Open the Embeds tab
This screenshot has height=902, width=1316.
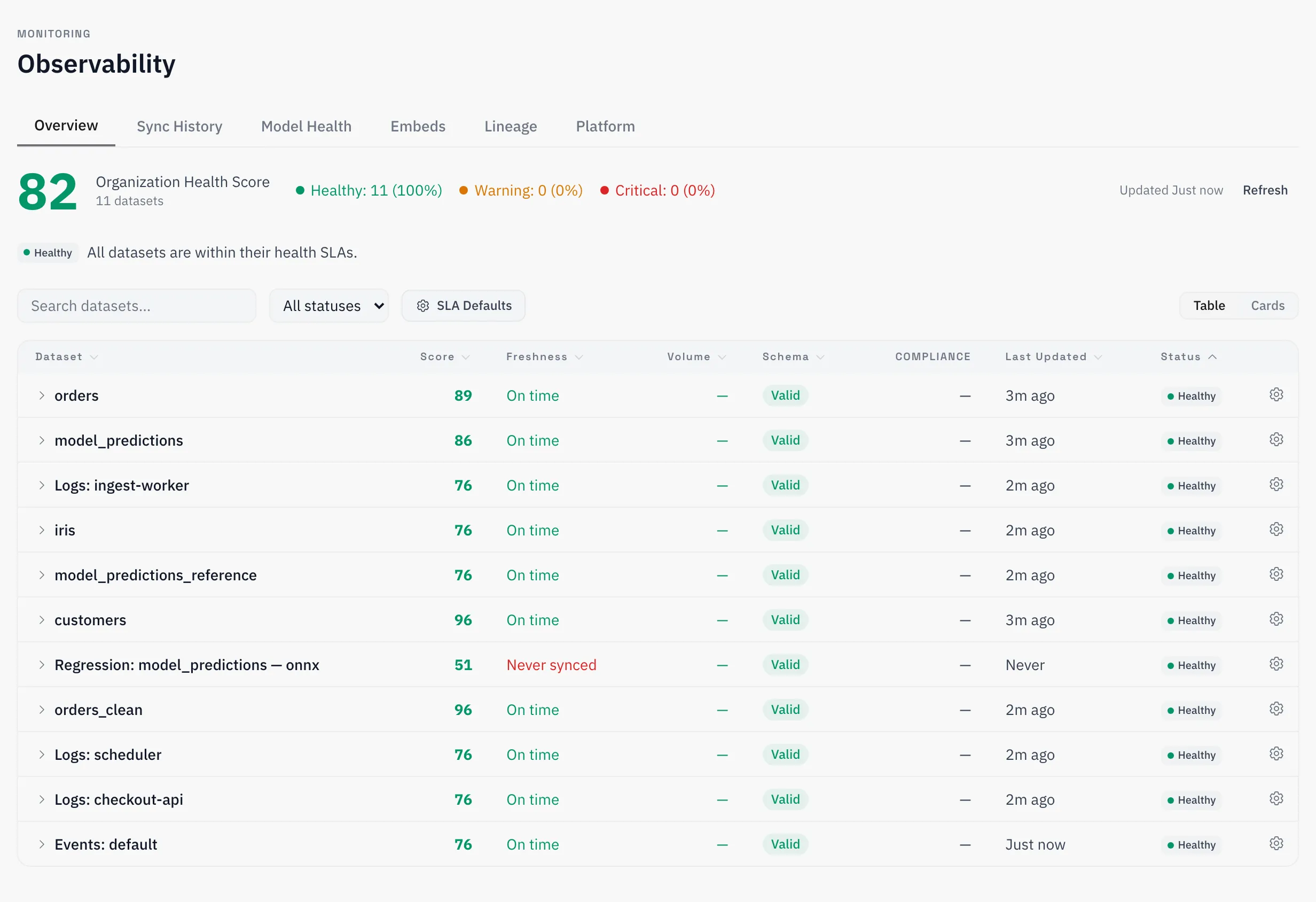(418, 126)
